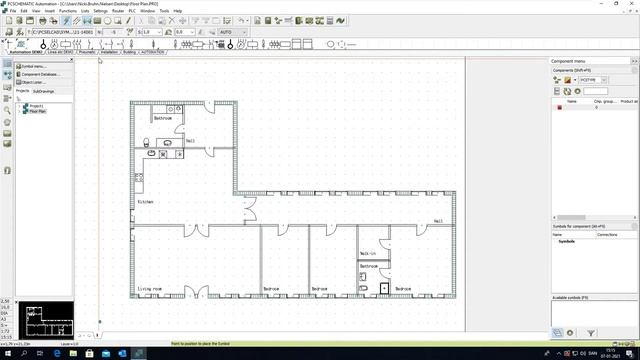640x360 pixels.
Task: Close the explorer panel
Action: (x=72, y=60)
